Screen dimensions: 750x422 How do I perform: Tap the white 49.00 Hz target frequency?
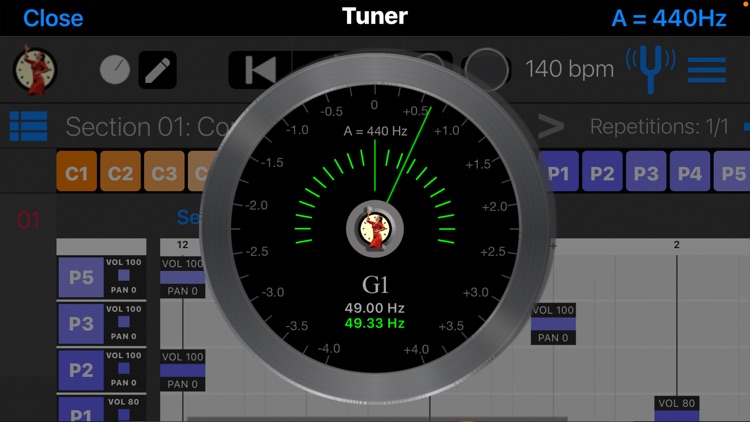click(x=375, y=308)
